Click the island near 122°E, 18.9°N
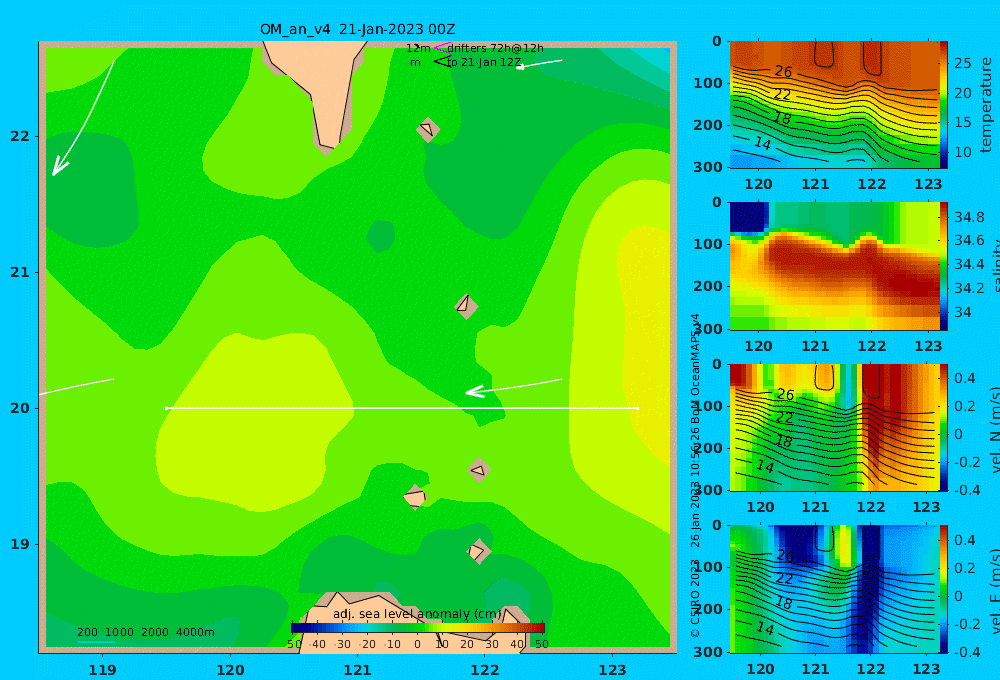The image size is (1000, 680). click(x=478, y=551)
